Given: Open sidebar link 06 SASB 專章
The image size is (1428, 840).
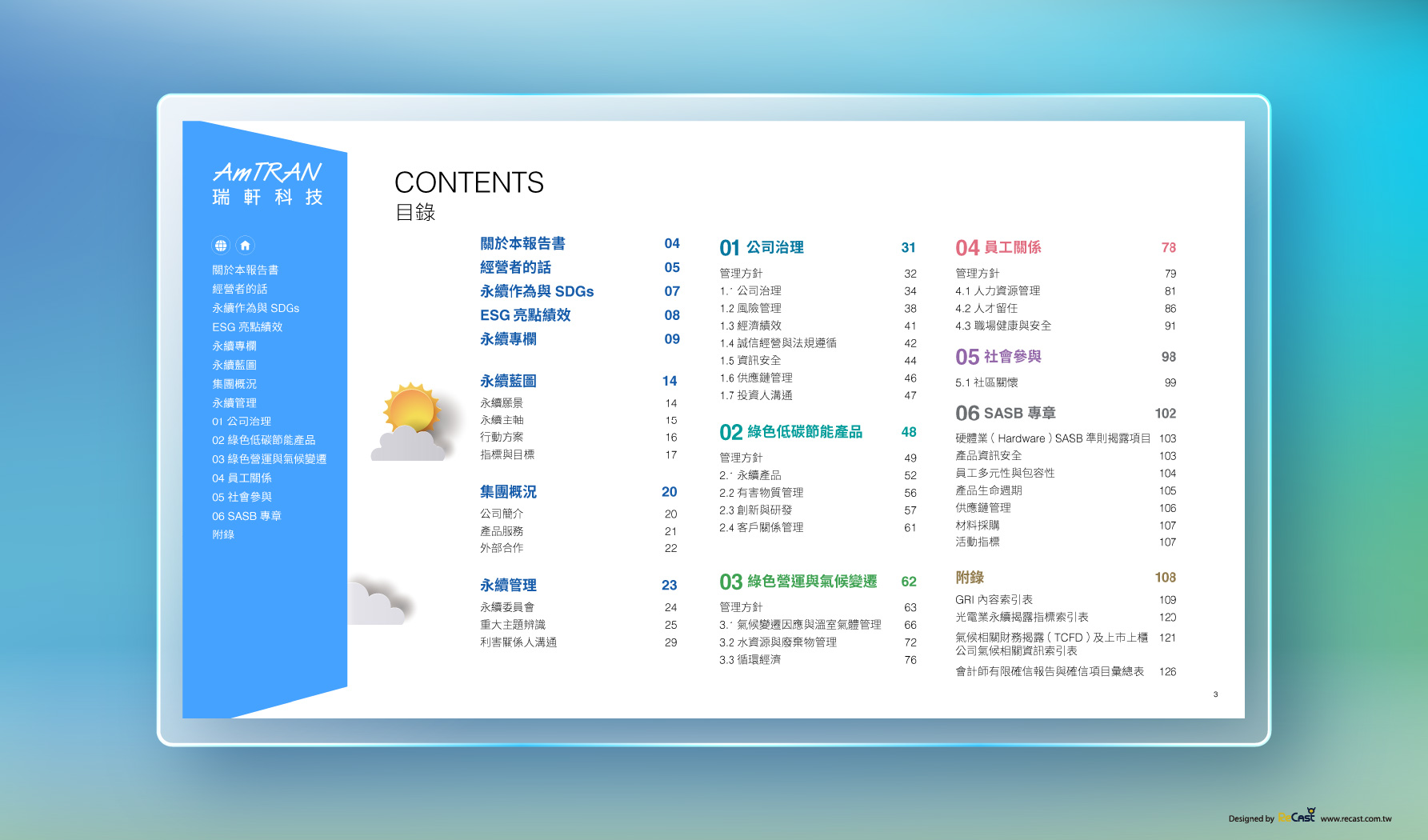Looking at the screenshot, I should click(247, 516).
